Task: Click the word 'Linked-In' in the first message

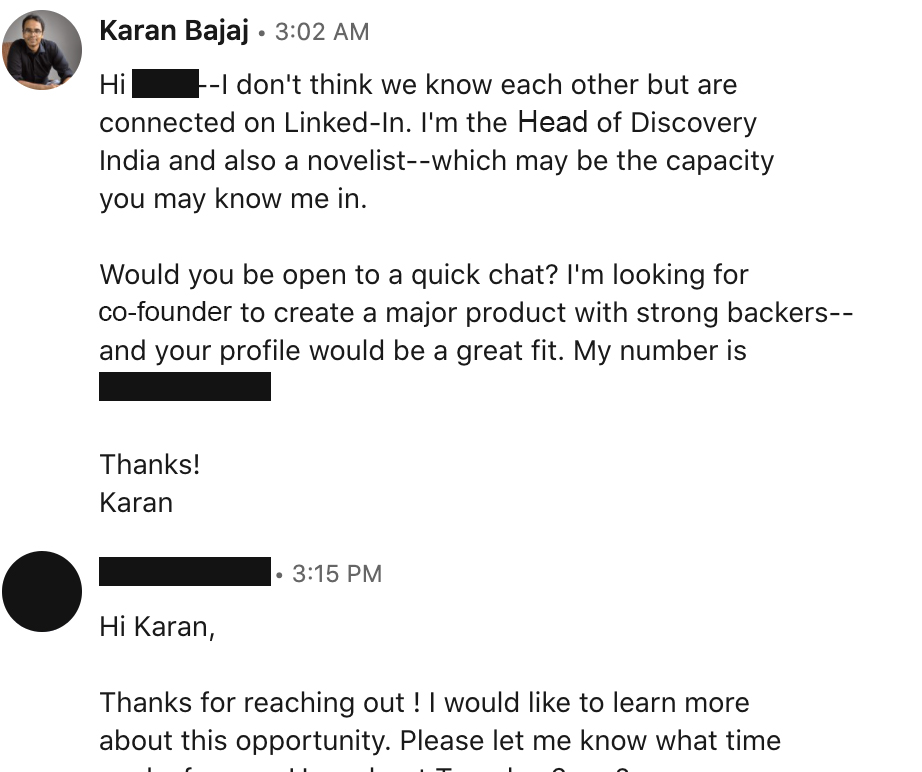Action: pos(346,122)
